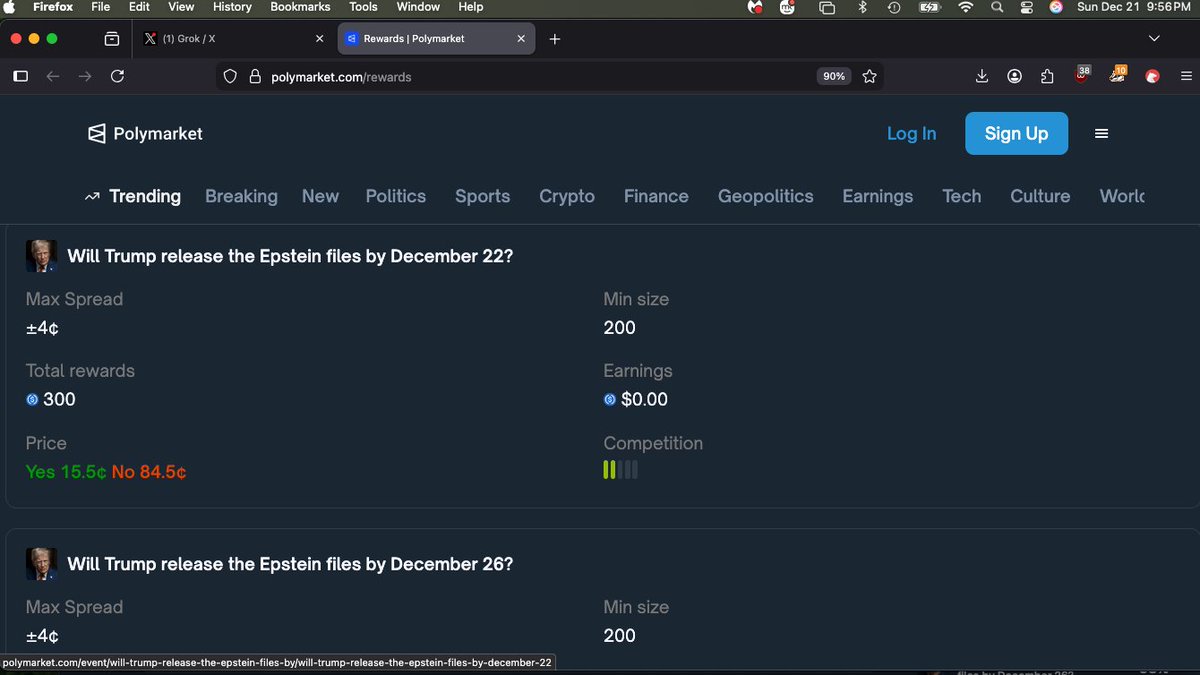The image size is (1200, 675).
Task: Close the Grok / X tab
Action: tap(319, 39)
